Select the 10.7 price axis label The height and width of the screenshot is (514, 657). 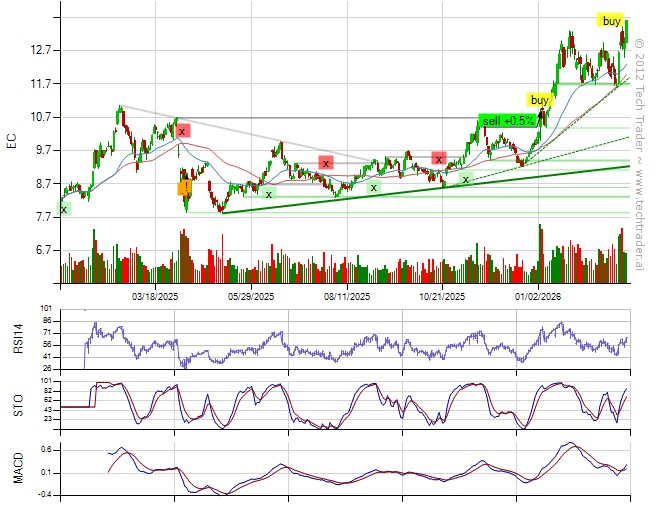(x=40, y=117)
